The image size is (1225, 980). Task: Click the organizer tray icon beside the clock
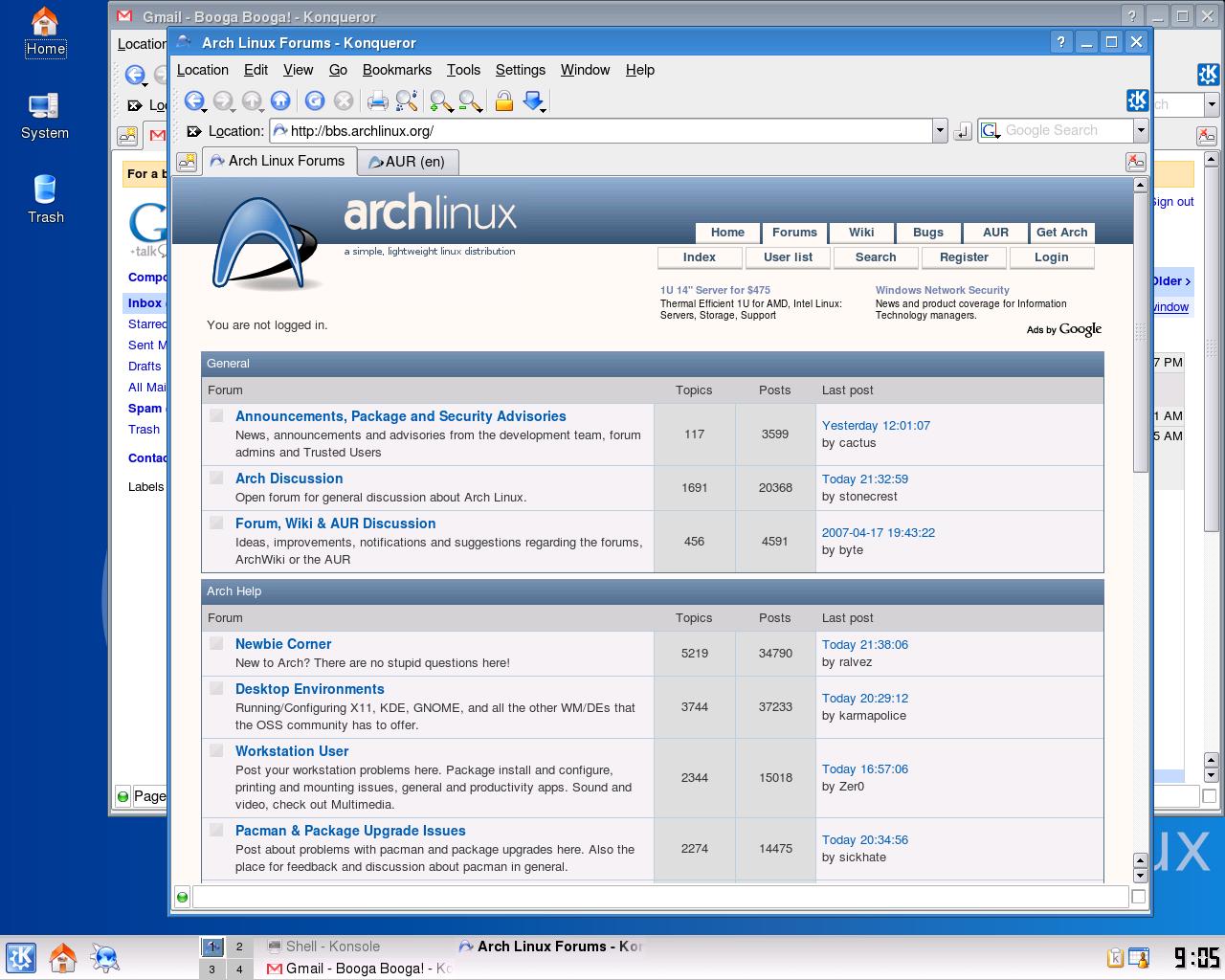pos(1139,957)
